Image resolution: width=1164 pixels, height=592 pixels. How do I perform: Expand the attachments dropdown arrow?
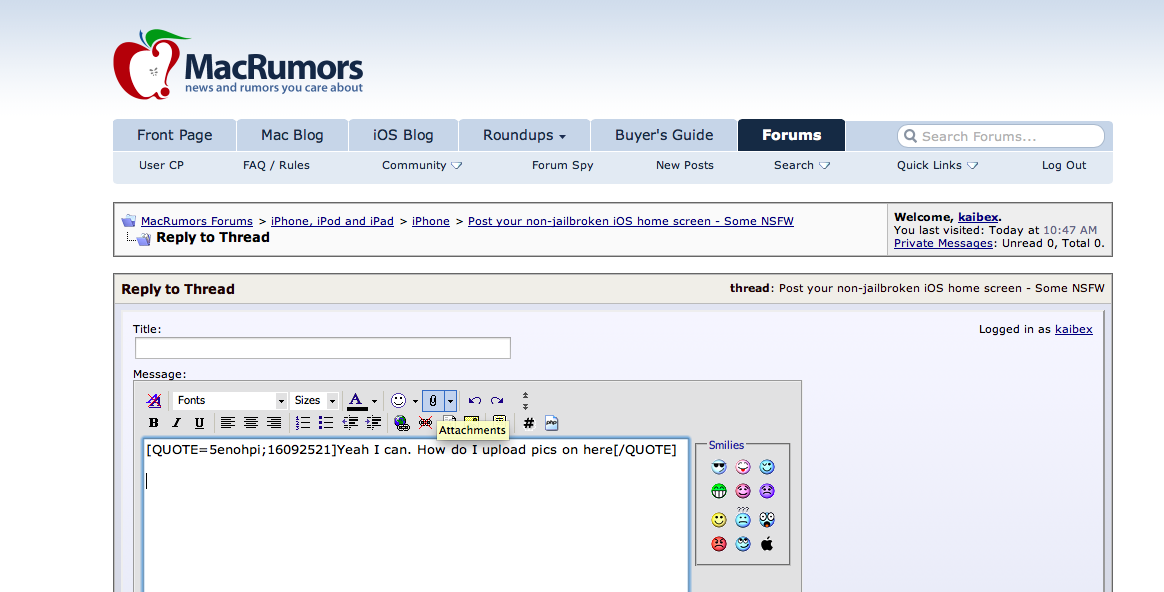pos(450,401)
